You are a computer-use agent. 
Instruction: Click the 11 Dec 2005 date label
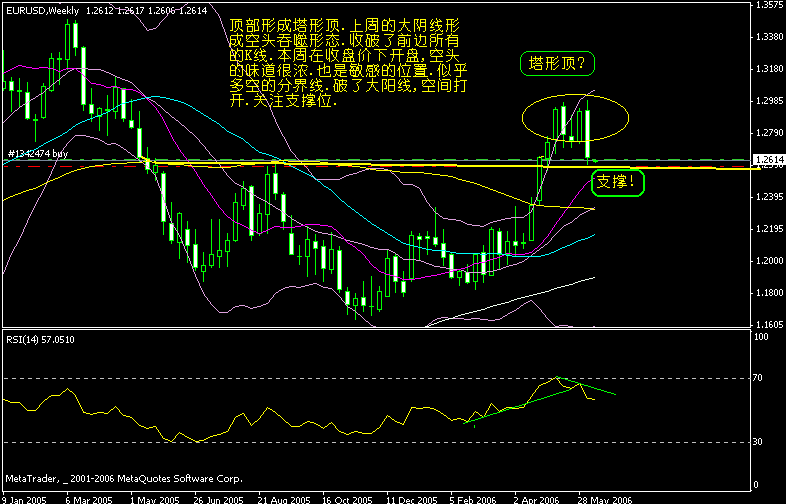pos(412,499)
